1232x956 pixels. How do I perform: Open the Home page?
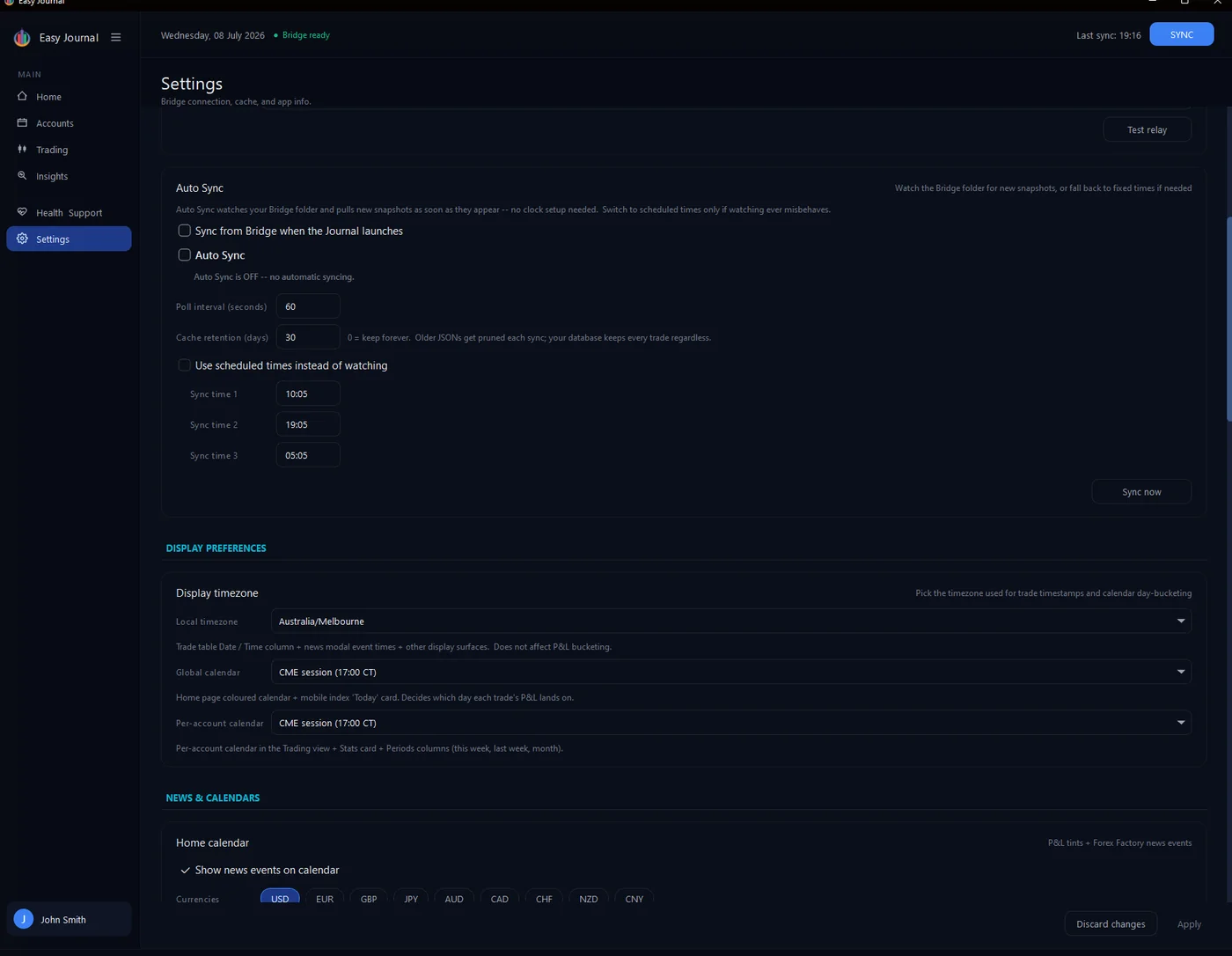pyautogui.click(x=69, y=97)
